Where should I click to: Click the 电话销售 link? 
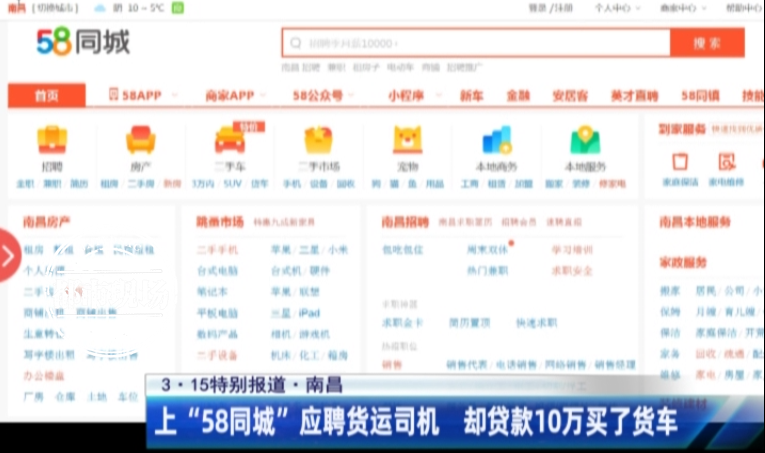coord(516,365)
